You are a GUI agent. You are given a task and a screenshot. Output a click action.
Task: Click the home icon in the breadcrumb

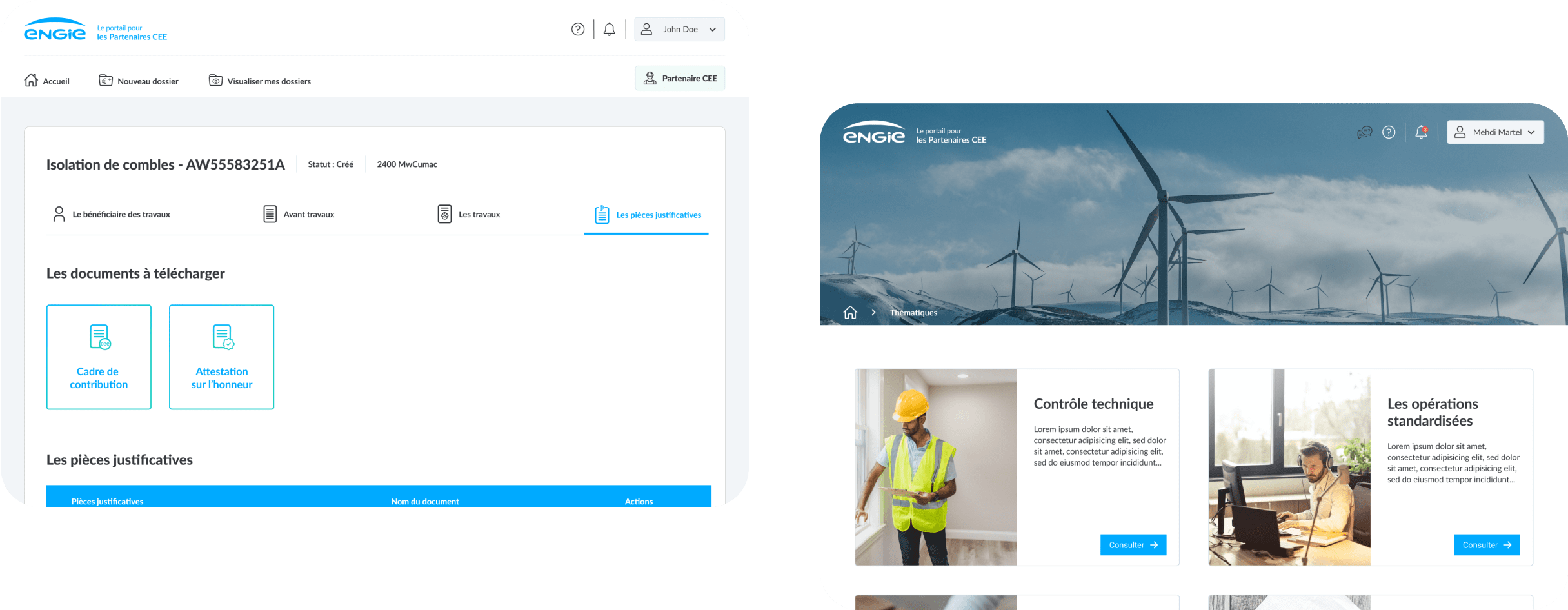pos(850,313)
